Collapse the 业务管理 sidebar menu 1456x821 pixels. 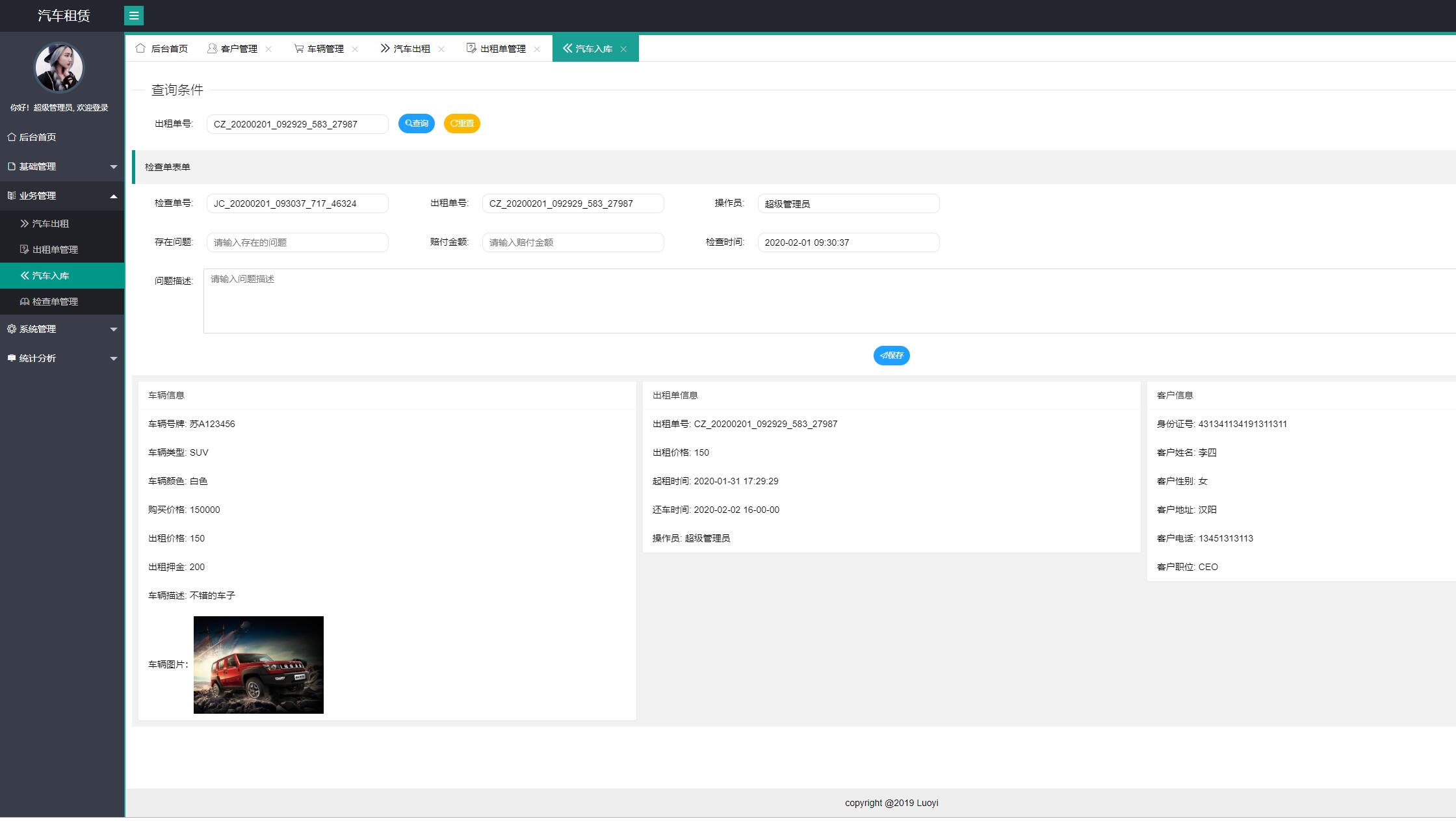pyautogui.click(x=62, y=196)
